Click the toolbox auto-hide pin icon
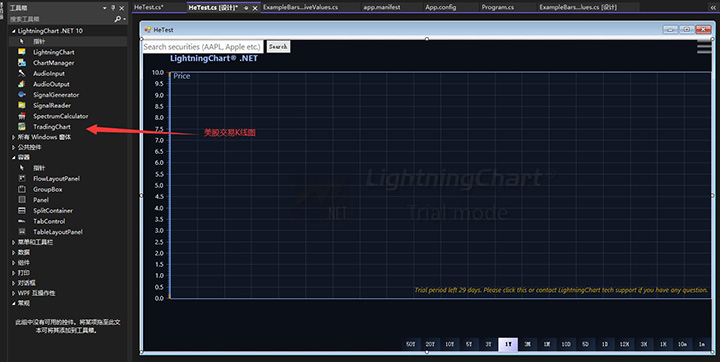Viewport: 720px width, 362px height. (x=113, y=8)
